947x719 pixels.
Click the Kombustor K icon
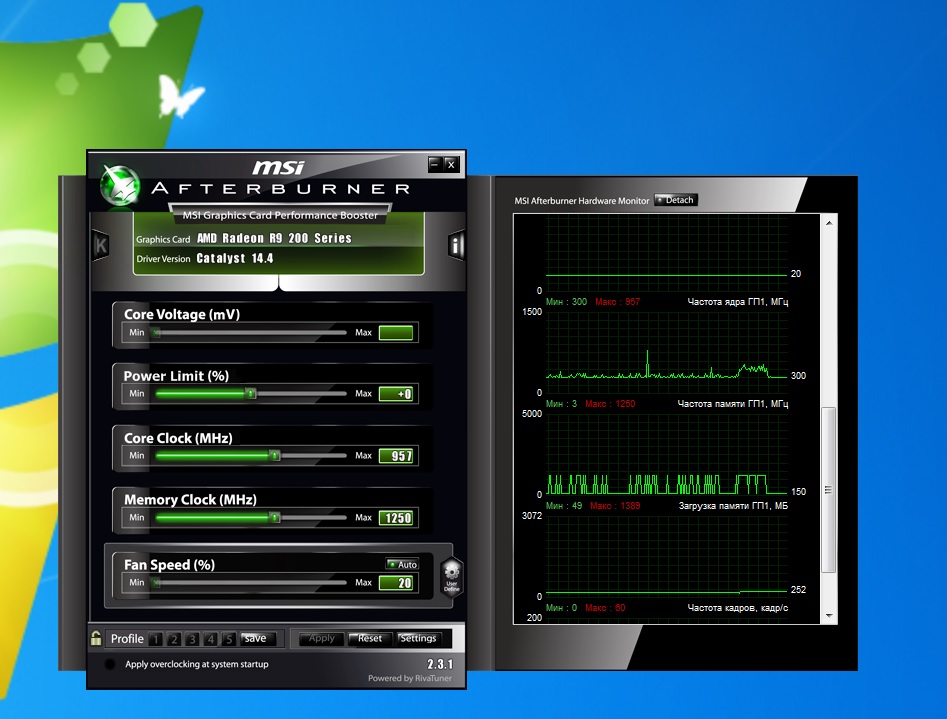[x=101, y=245]
